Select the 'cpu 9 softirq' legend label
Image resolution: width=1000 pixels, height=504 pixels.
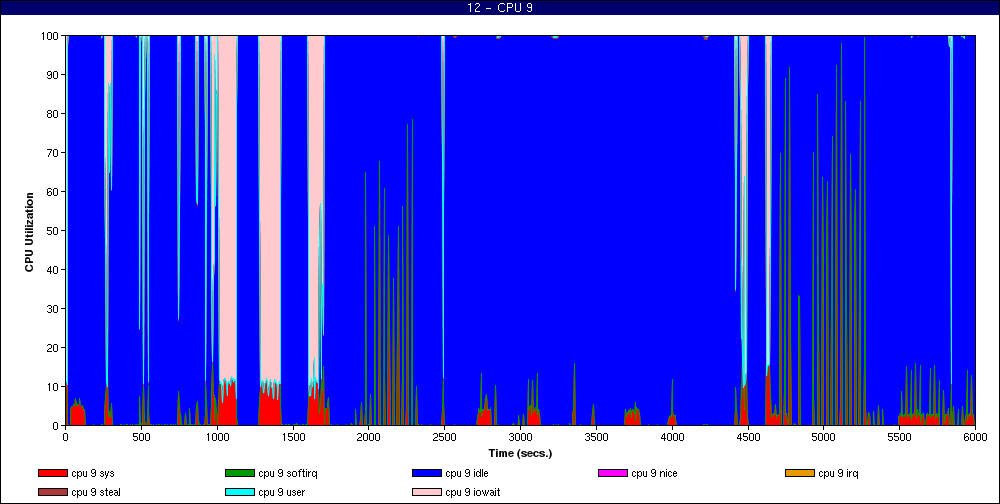pyautogui.click(x=286, y=473)
